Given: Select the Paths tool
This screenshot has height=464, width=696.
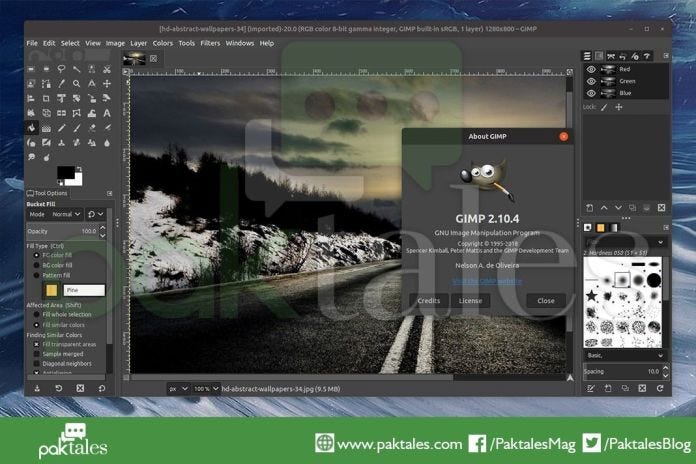Looking at the screenshot, I should pyautogui.click(x=46, y=83).
